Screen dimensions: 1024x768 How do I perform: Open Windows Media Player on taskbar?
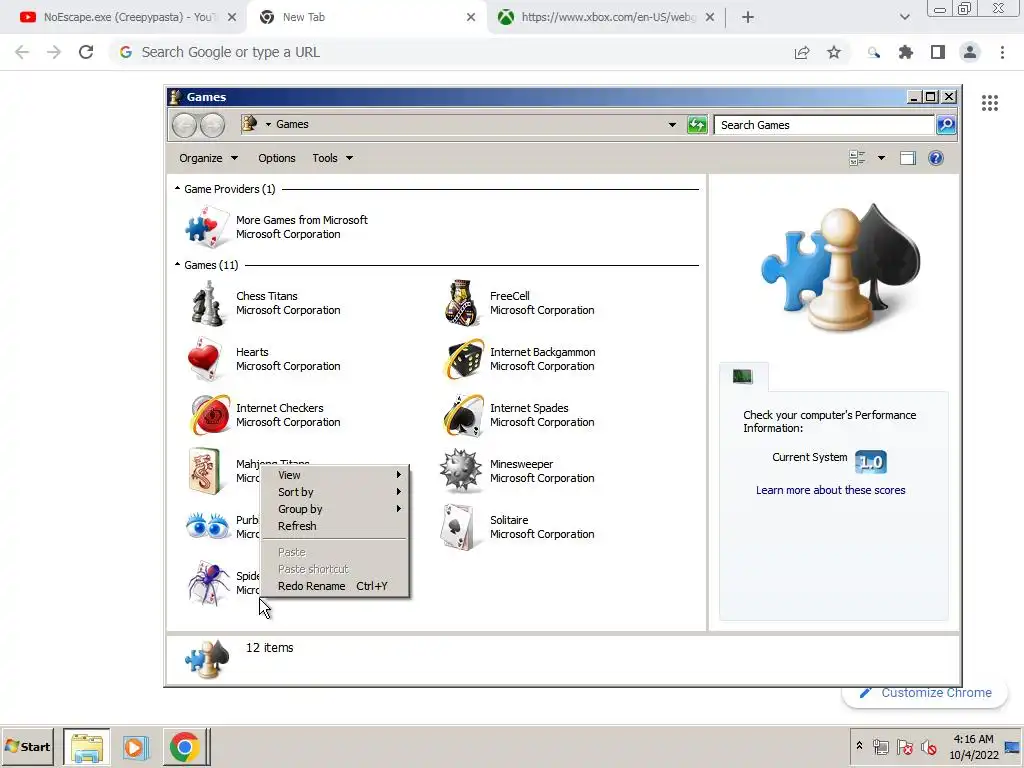click(x=135, y=747)
